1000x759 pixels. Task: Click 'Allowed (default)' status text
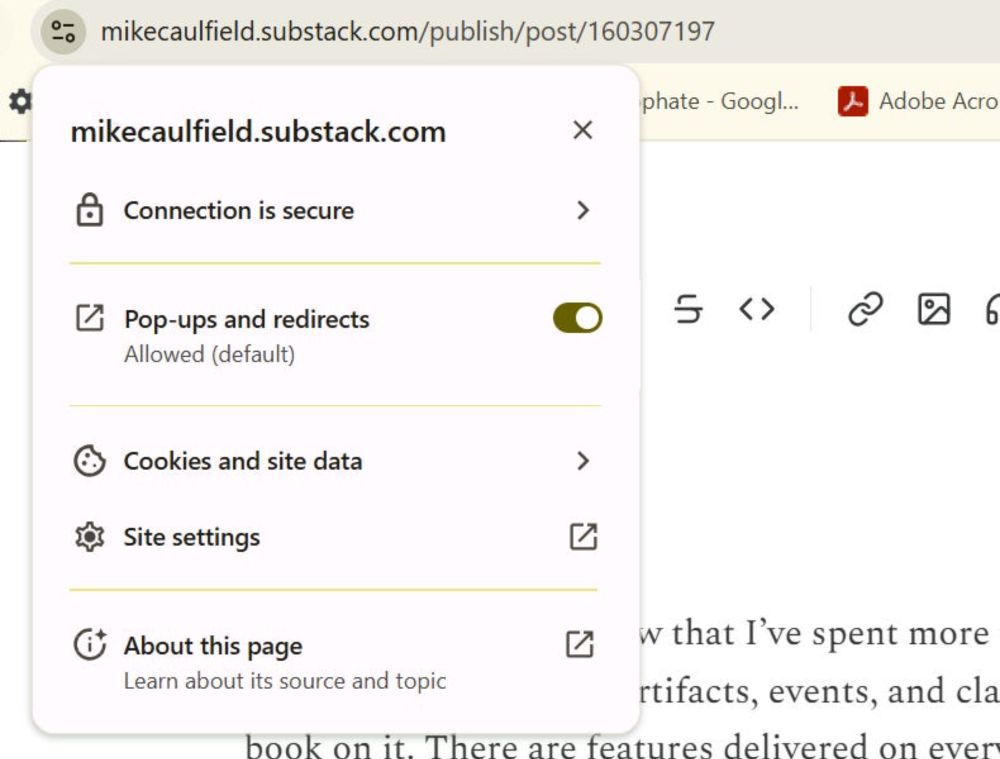(210, 354)
